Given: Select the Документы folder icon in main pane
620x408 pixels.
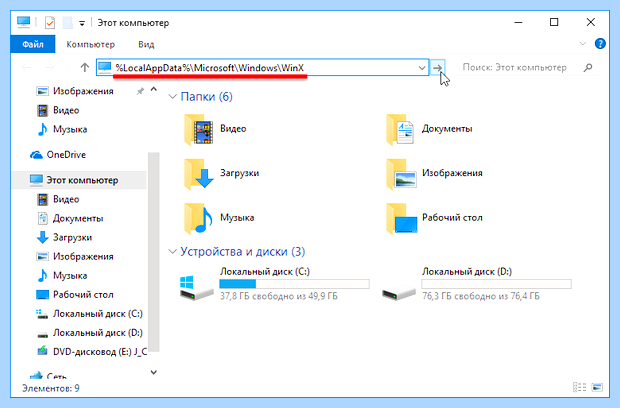Looking at the screenshot, I should pyautogui.click(x=401, y=129).
